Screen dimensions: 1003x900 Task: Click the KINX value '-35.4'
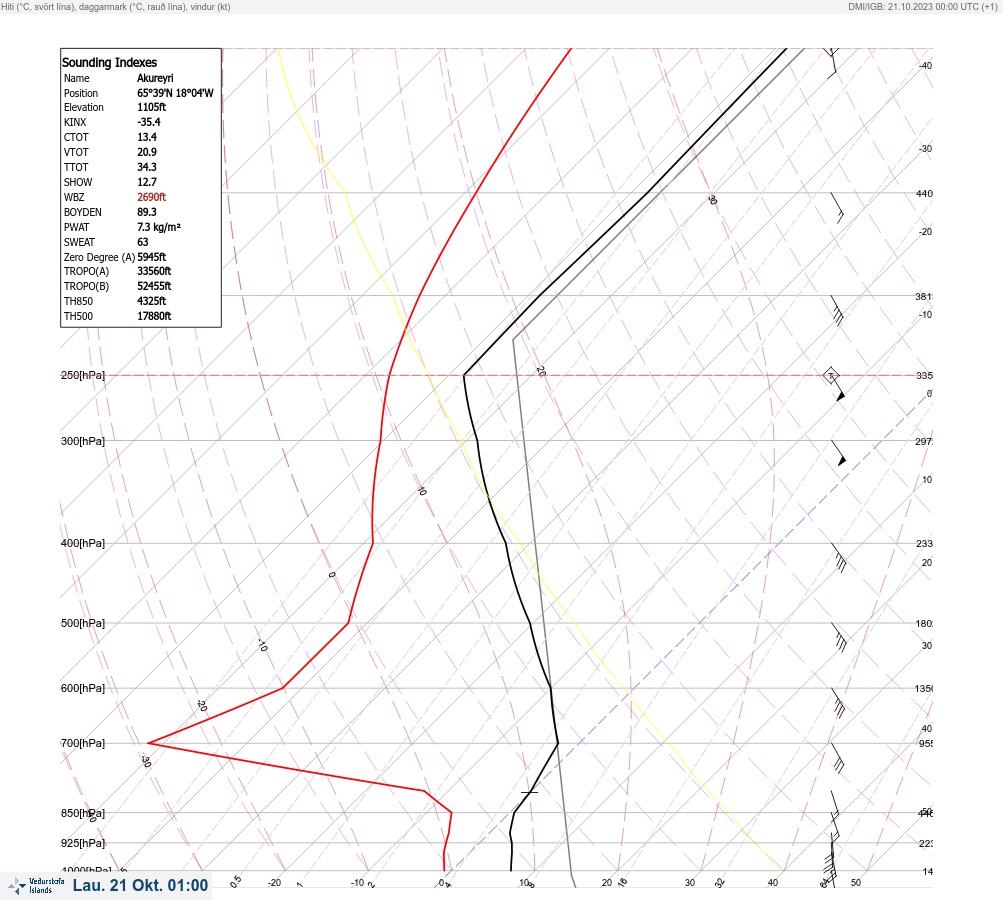coord(148,122)
